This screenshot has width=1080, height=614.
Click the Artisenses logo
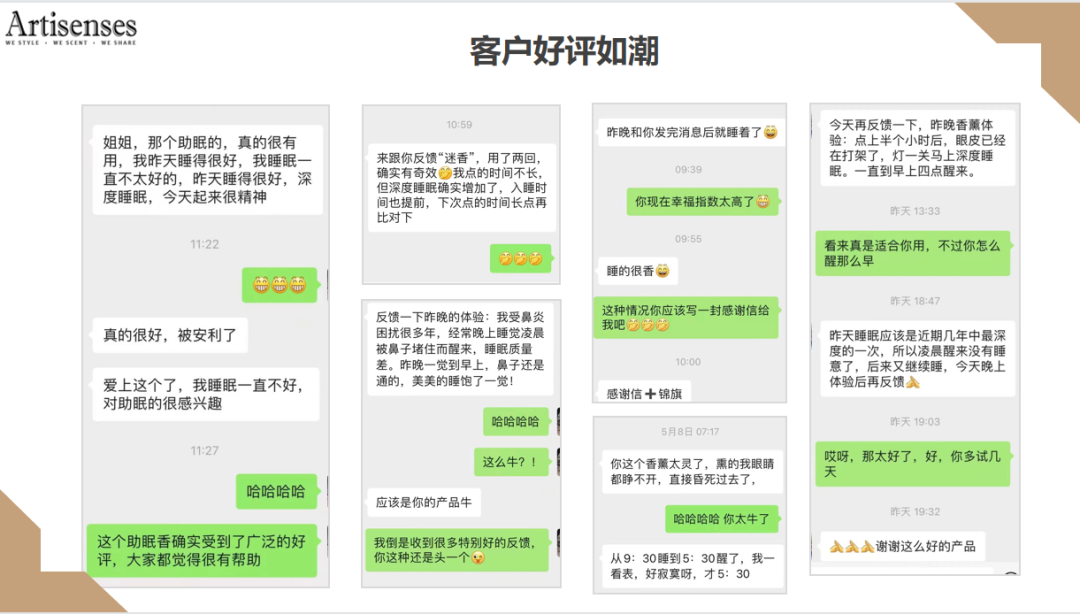(x=72, y=25)
